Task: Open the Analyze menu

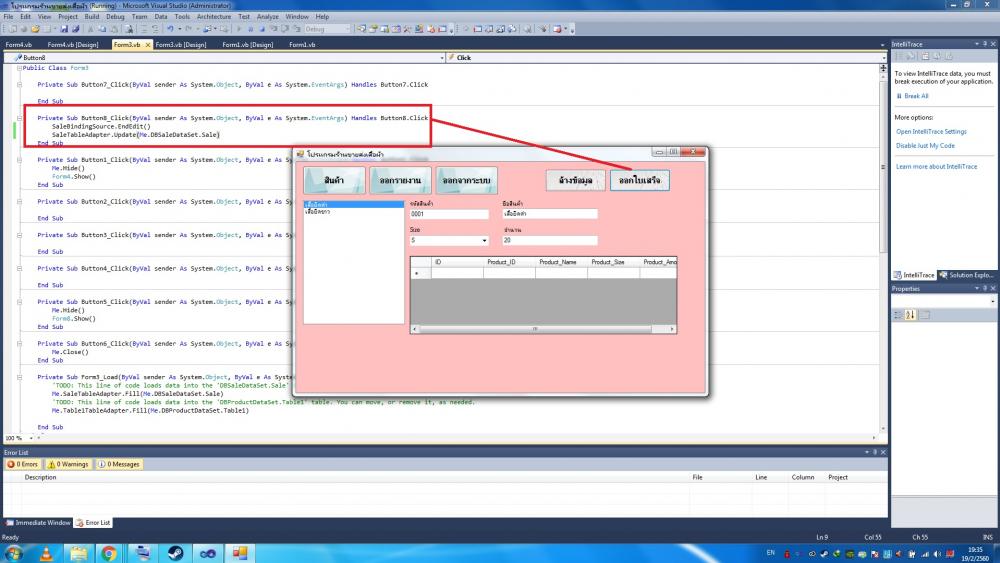Action: pyautogui.click(x=267, y=17)
